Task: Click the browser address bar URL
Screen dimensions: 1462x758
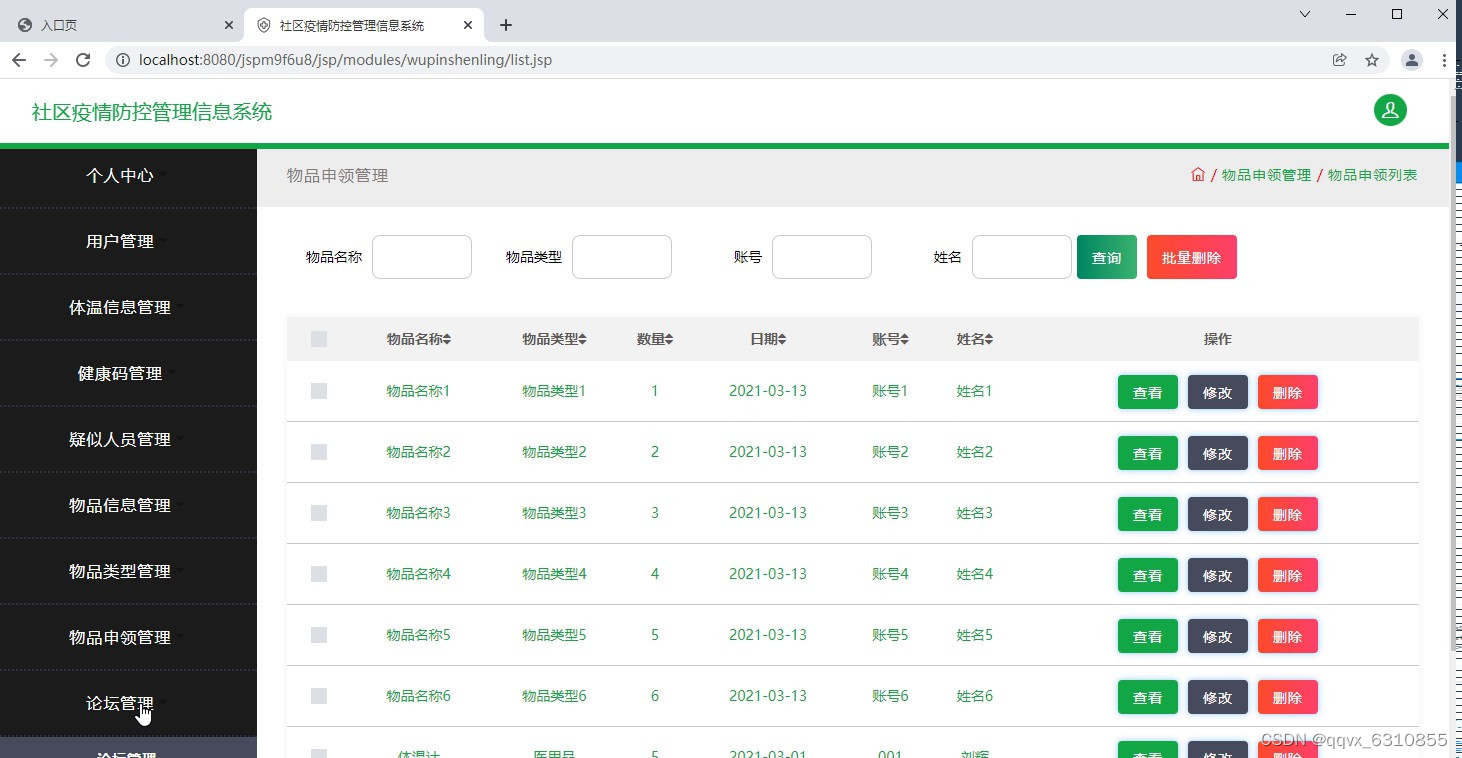Action: coord(345,60)
